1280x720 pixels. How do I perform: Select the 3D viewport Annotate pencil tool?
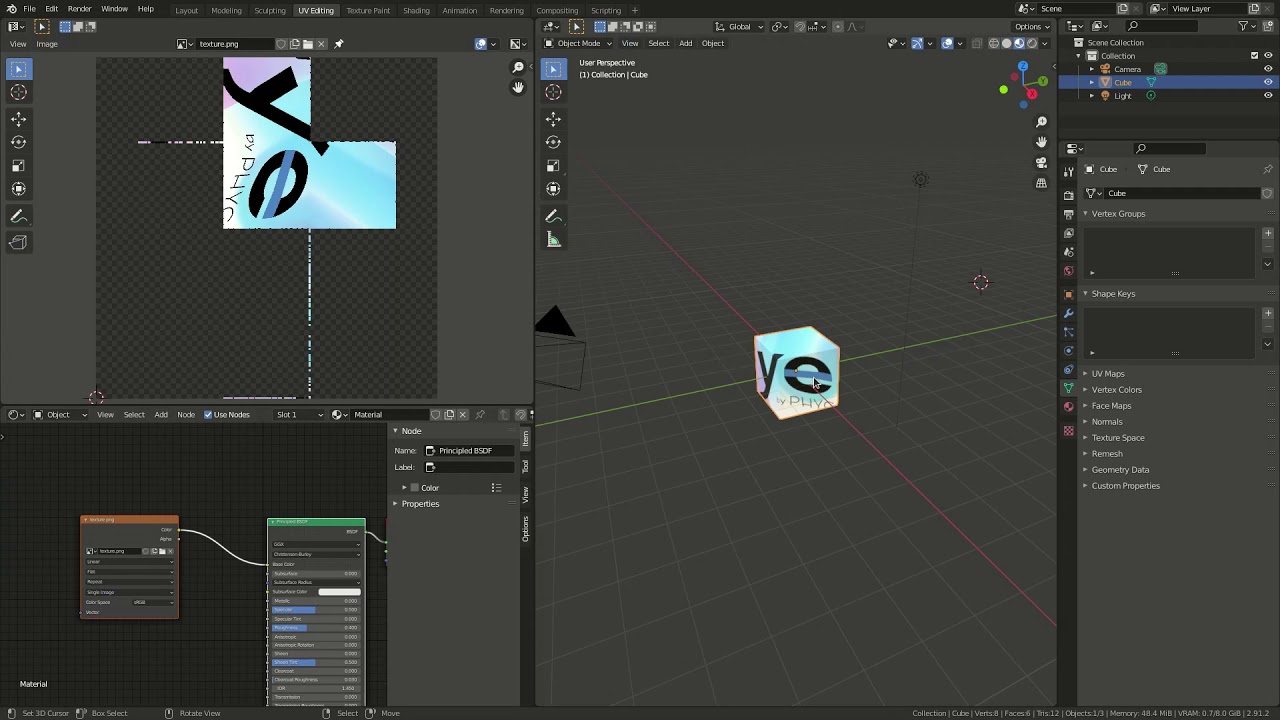coord(553,216)
